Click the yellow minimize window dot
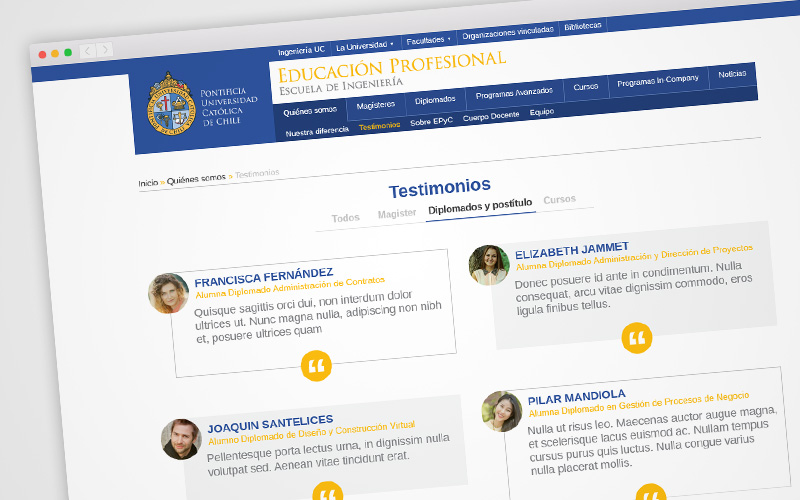Screen dimensions: 800x500 click(x=55, y=53)
